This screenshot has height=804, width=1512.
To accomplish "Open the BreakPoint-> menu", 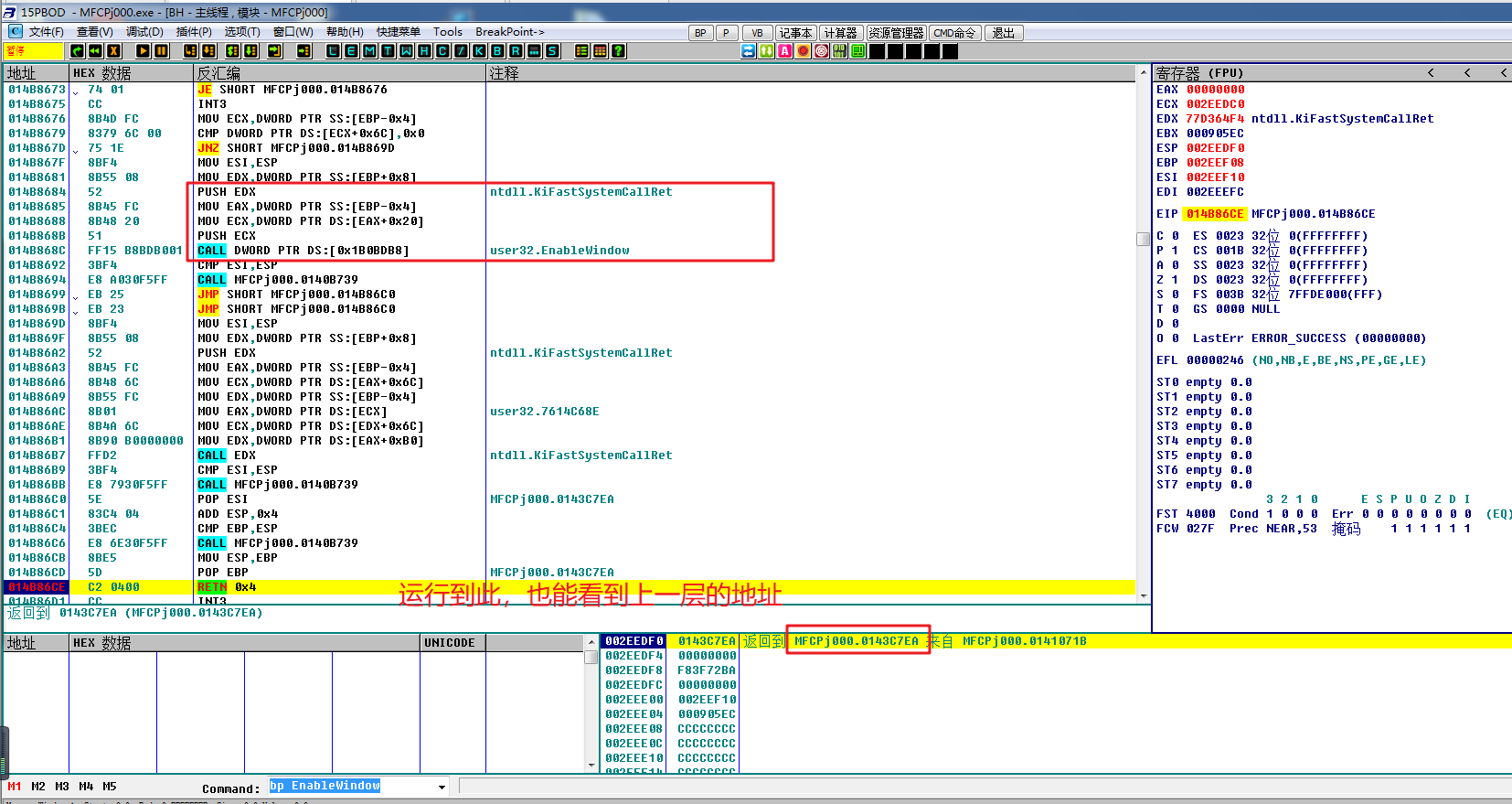I will [510, 32].
